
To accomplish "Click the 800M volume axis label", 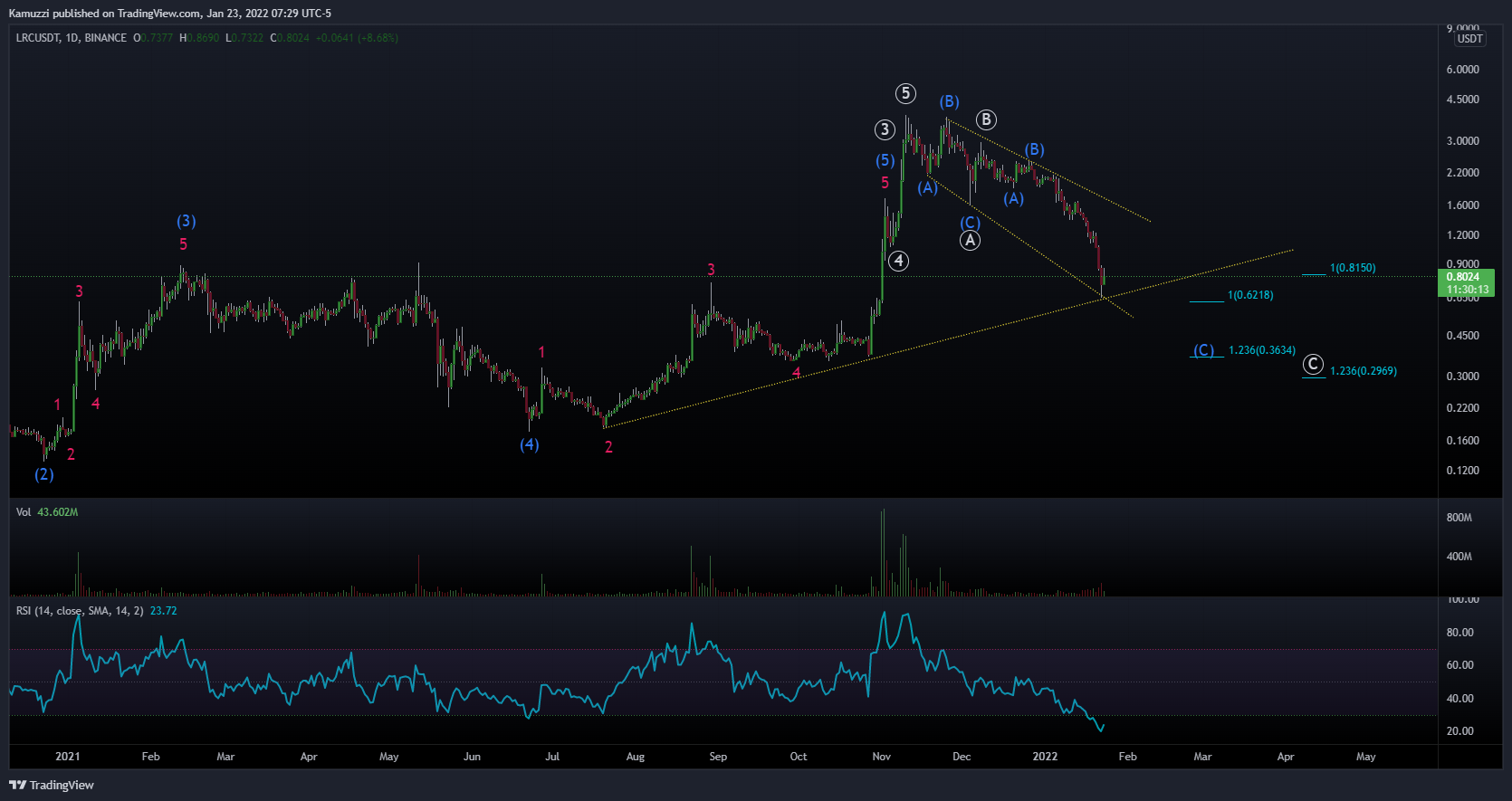I will (x=1459, y=518).
